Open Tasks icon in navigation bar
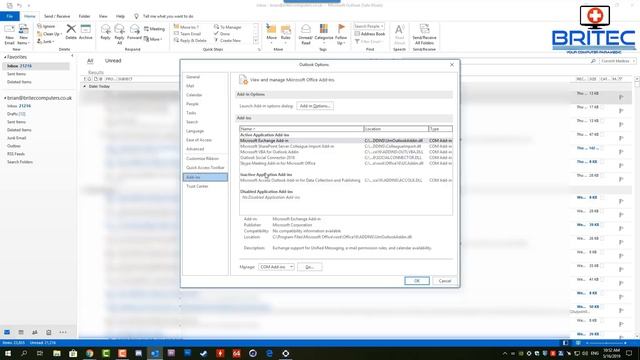 click(x=49, y=332)
